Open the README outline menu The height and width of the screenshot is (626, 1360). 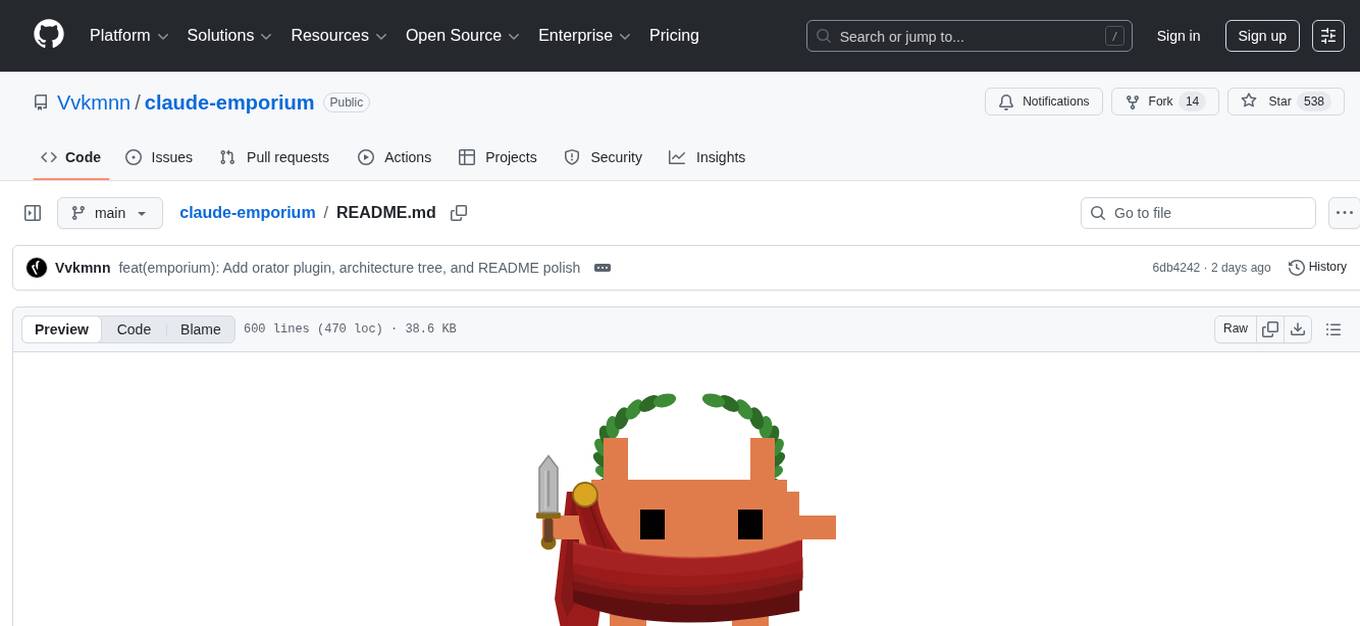click(x=1334, y=328)
